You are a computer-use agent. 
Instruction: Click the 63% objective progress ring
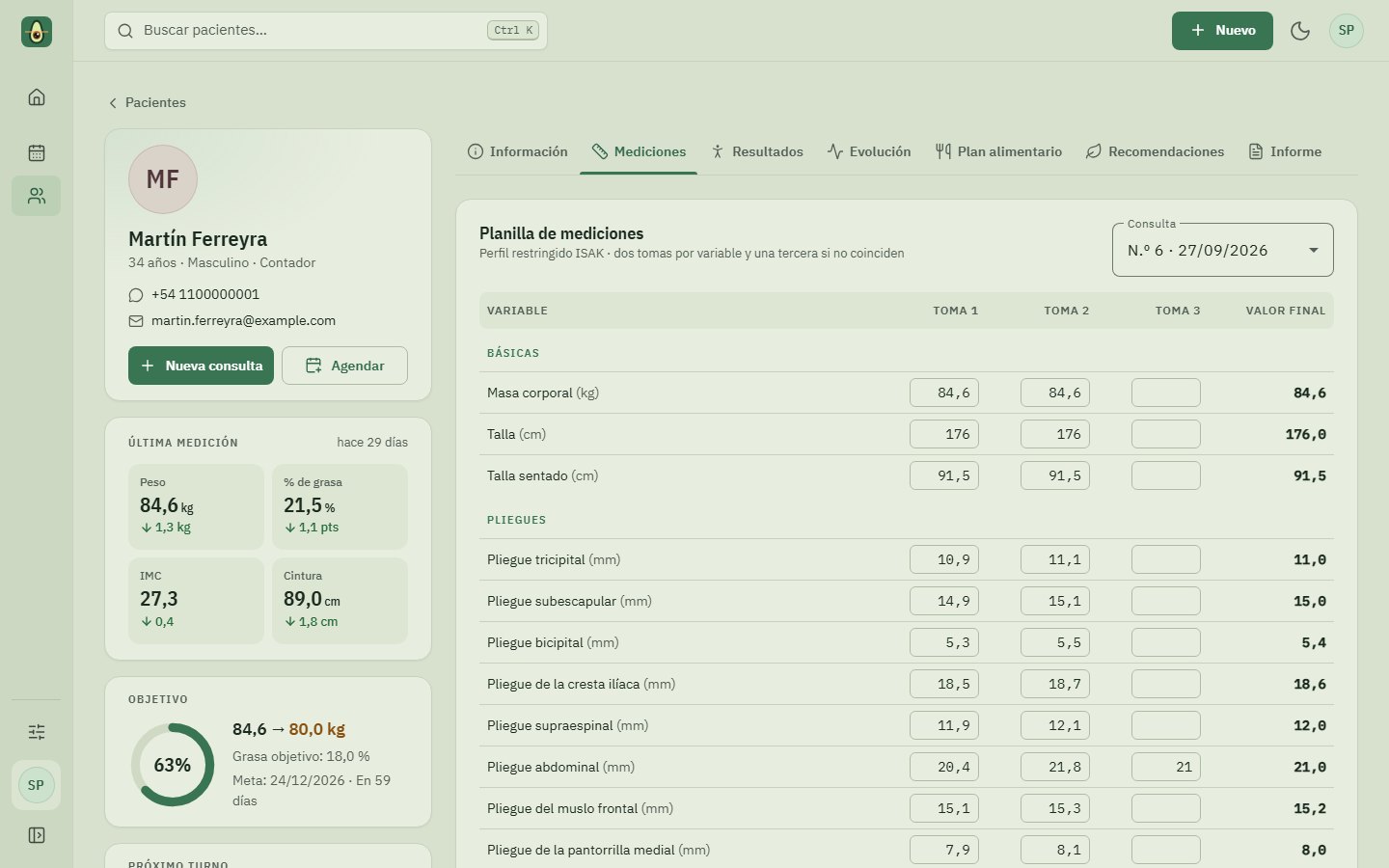[173, 765]
